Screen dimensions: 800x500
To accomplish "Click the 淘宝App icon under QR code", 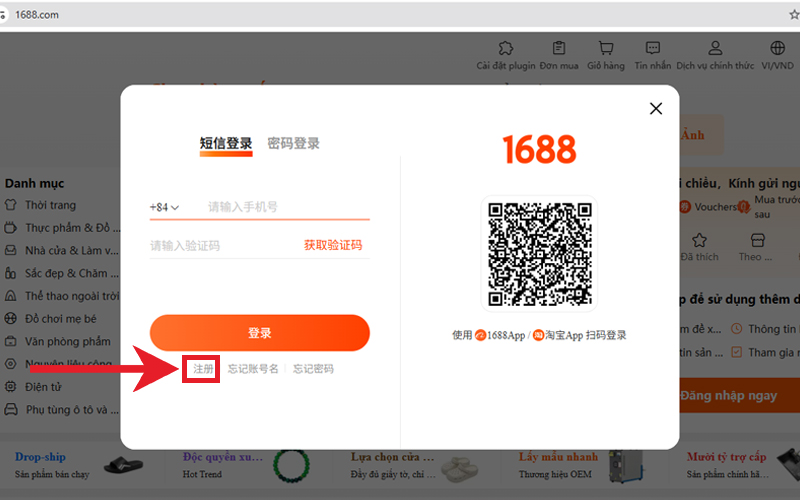I will (538, 335).
